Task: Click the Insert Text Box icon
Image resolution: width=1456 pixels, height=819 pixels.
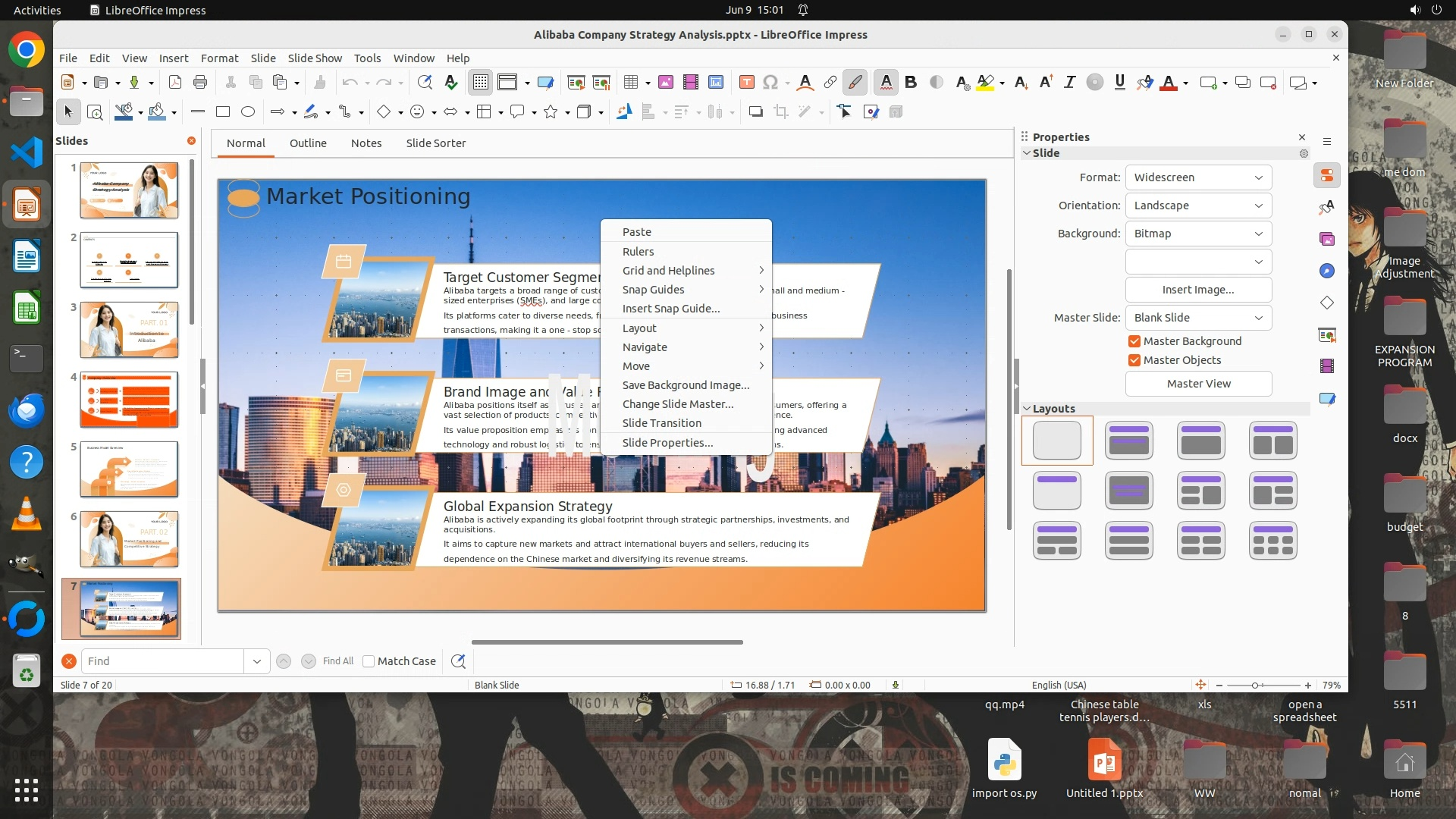Action: click(746, 83)
